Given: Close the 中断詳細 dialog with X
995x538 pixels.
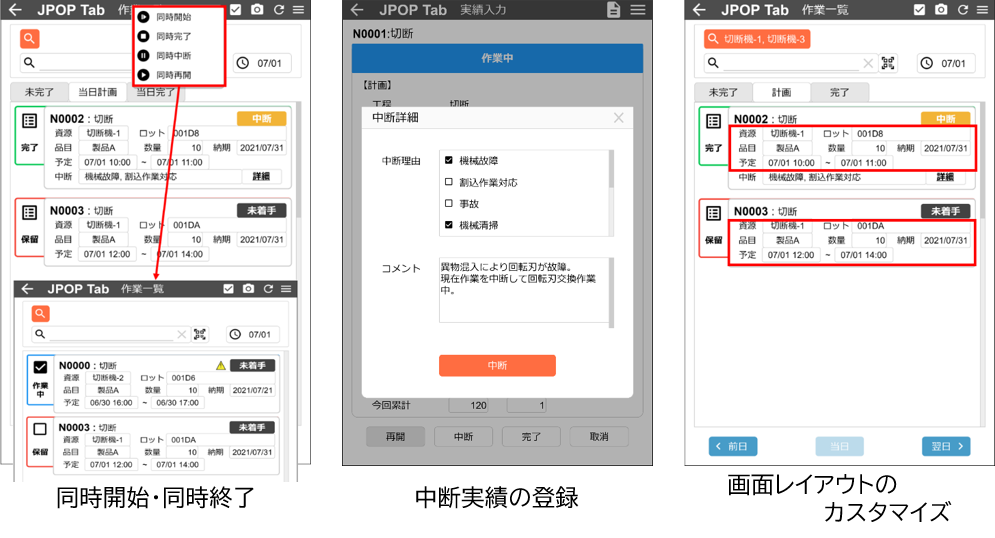Looking at the screenshot, I should [618, 118].
